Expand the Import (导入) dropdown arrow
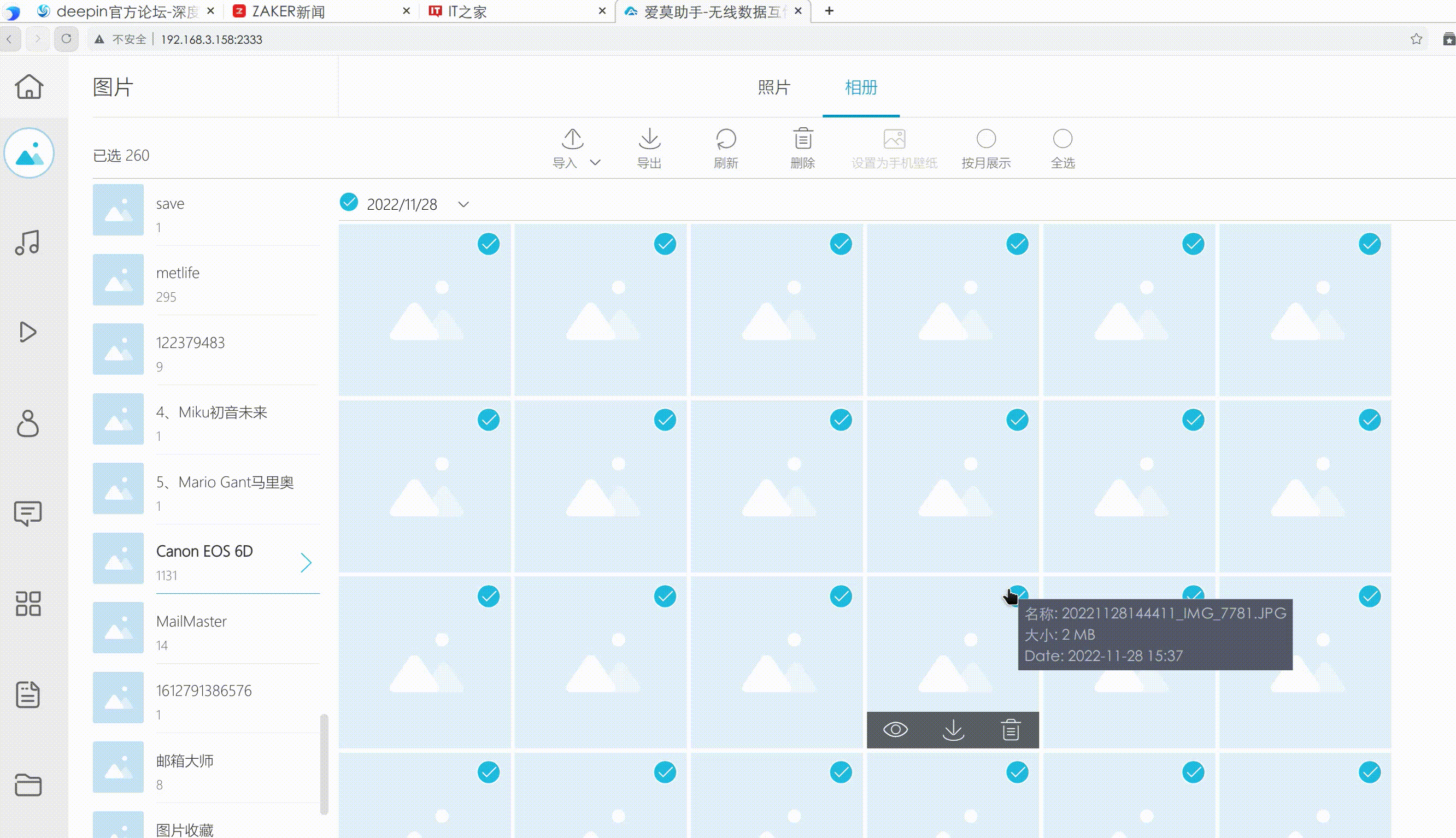Viewport: 1456px width, 838px height. coord(595,163)
